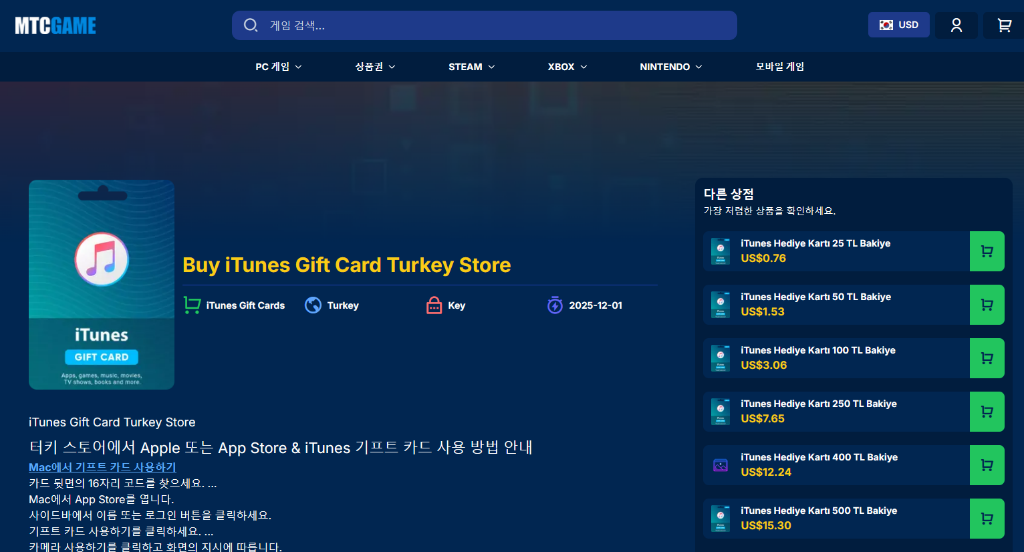Open the shopping cart icon in header
The height and width of the screenshot is (552, 1024).
point(1003,25)
